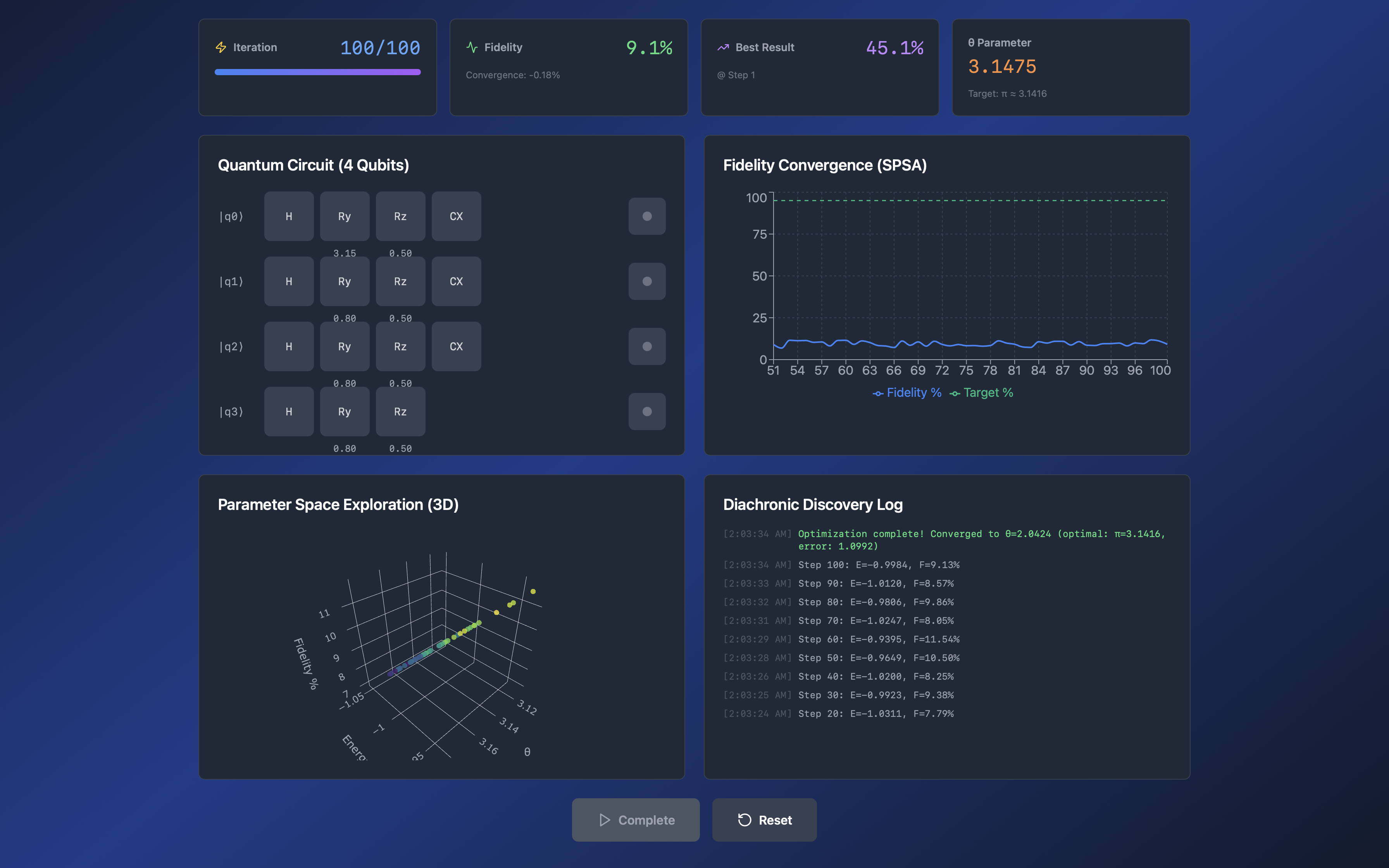This screenshot has height=868, width=1389.
Task: Select the Ry gate on q1 row
Action: (x=345, y=281)
